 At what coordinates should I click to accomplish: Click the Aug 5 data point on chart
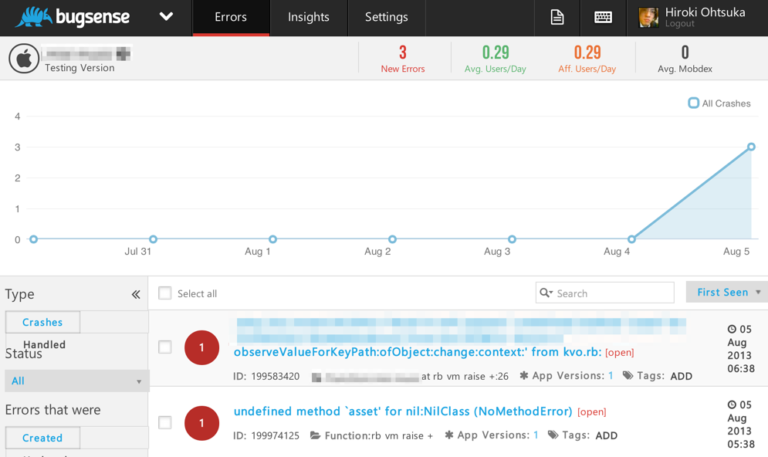tap(750, 147)
